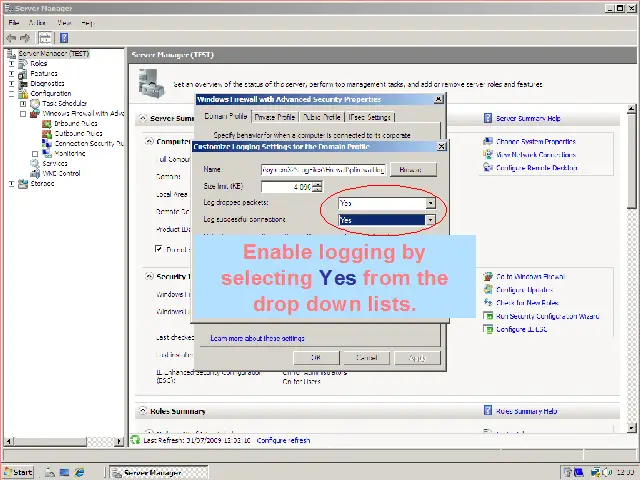Click the Start button on taskbar
Viewport: 640px width, 480px height.
click(x=19, y=472)
